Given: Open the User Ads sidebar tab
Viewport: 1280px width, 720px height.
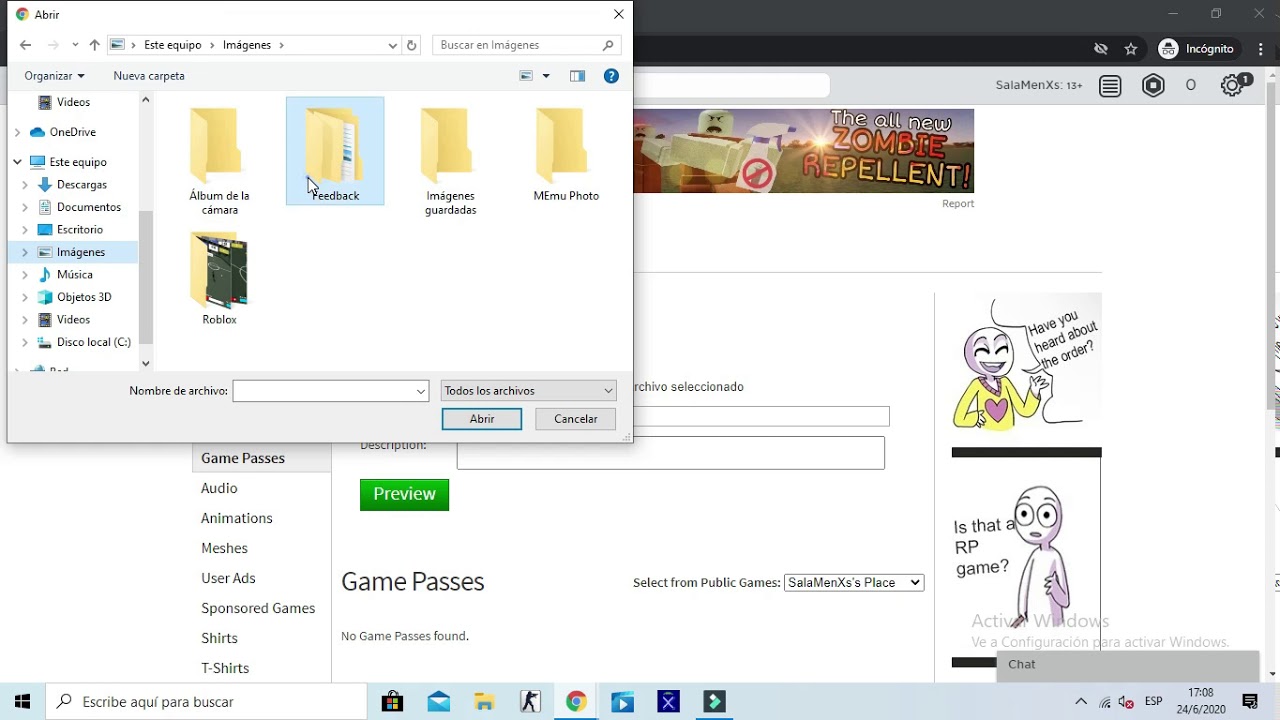Looking at the screenshot, I should click(x=228, y=578).
